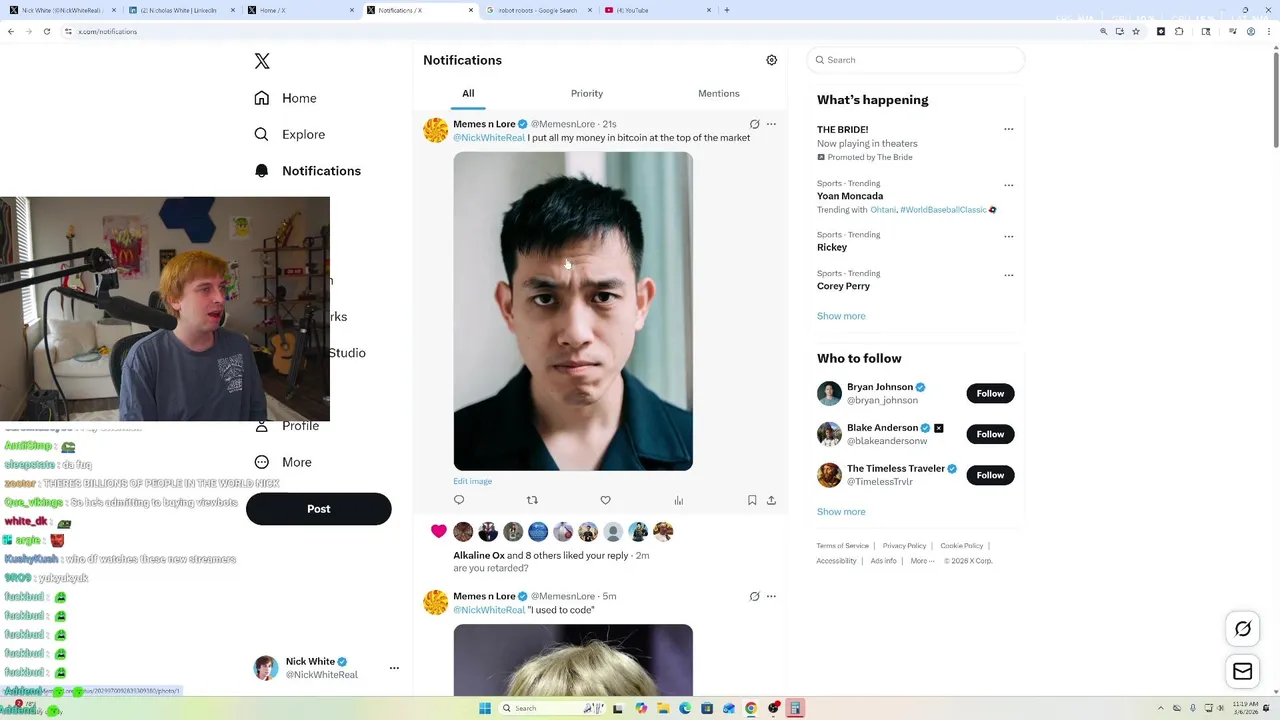Open more options for Corey Perry trend
This screenshot has width=1280, height=720.
(1008, 275)
